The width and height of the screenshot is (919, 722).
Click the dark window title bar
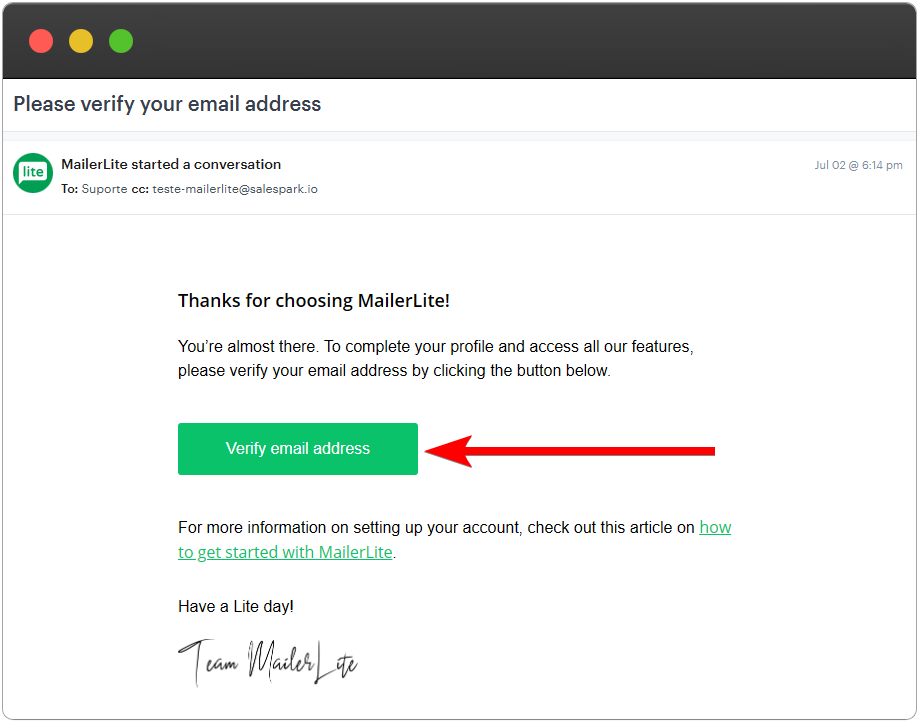pyautogui.click(x=500, y=41)
